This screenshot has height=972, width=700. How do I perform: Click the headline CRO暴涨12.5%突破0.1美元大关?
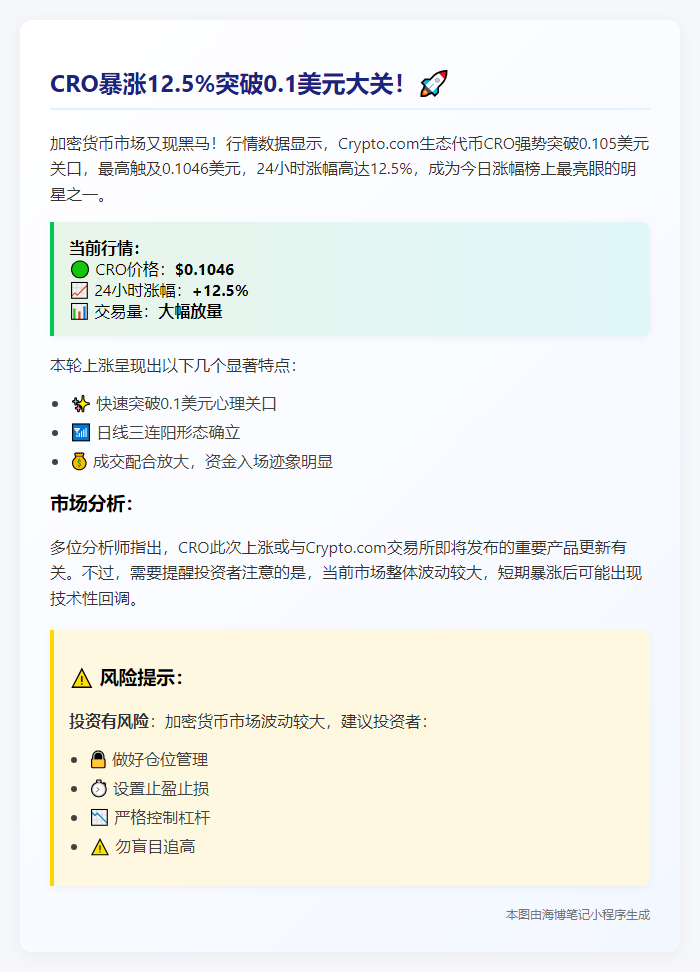[227, 84]
